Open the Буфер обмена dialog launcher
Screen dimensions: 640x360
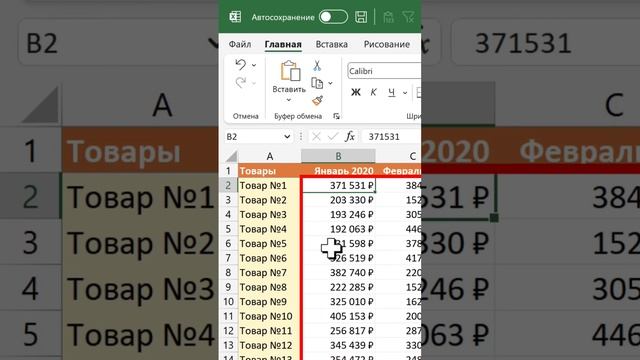pos(336,116)
